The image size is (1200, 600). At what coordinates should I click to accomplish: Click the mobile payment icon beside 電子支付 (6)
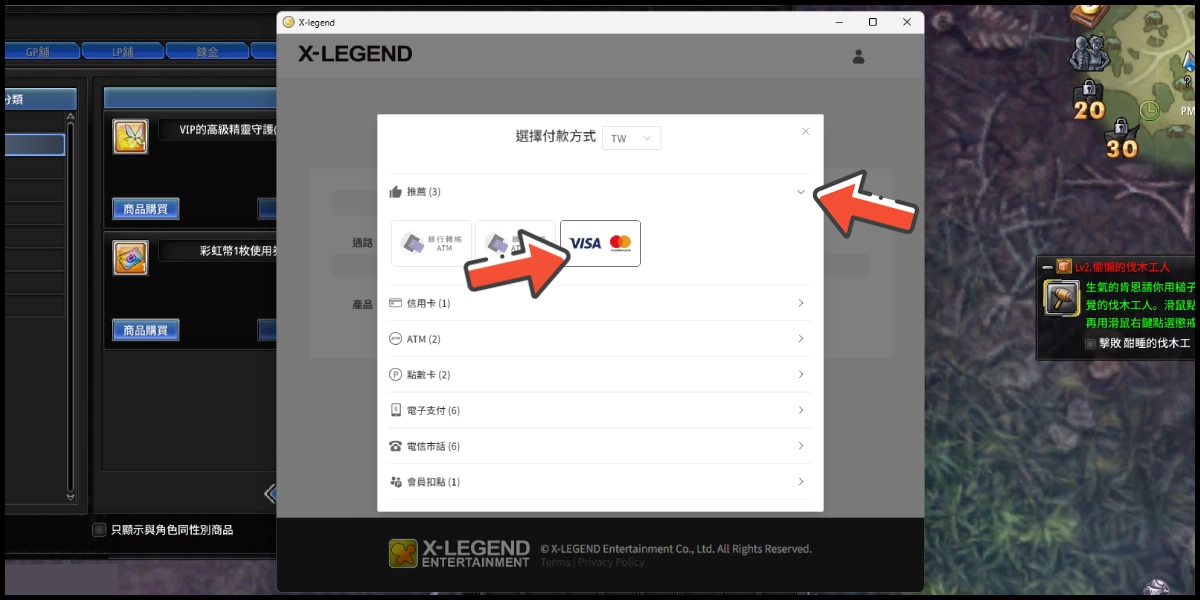[x=395, y=410]
